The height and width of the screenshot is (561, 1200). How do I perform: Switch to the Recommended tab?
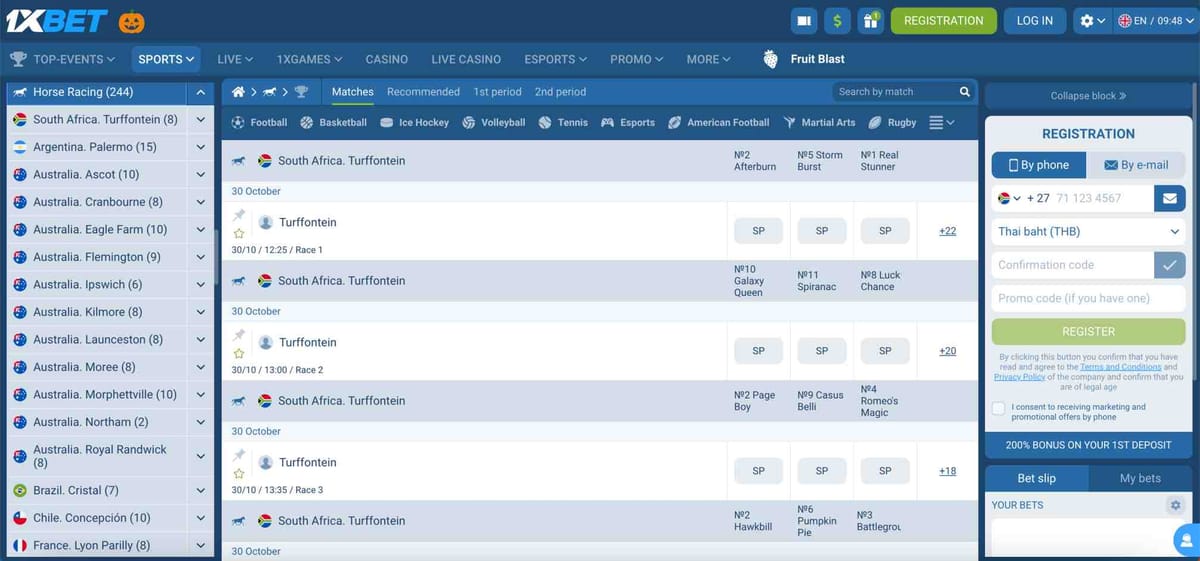(423, 92)
